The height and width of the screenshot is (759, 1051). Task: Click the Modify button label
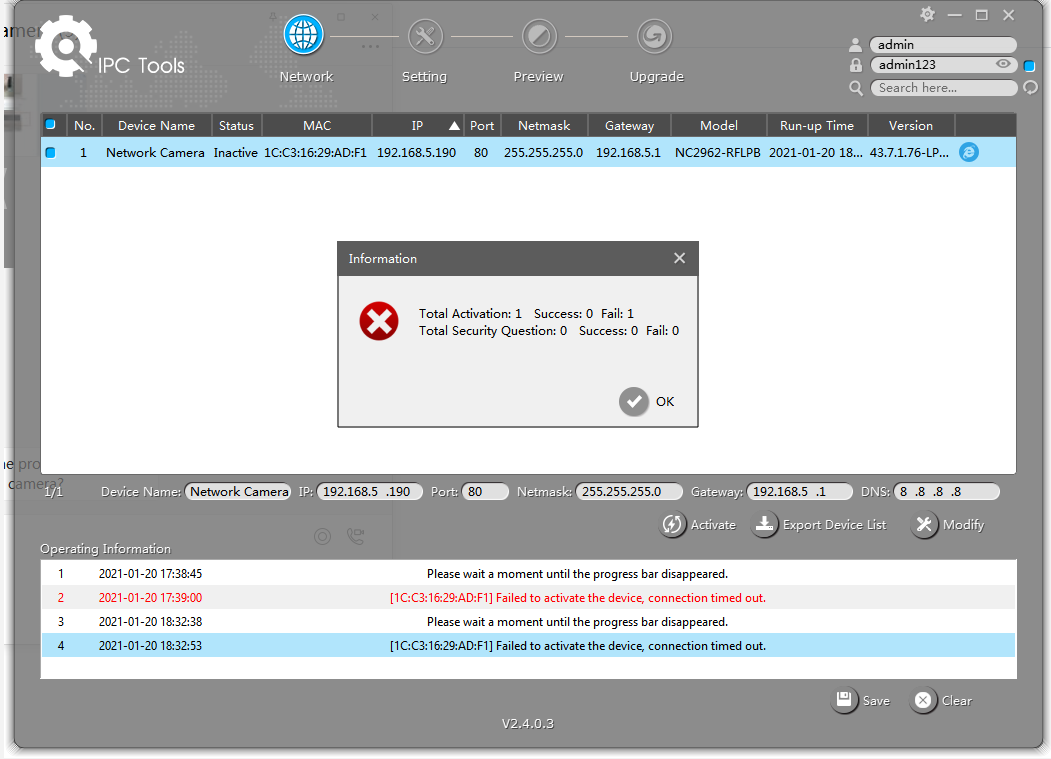tap(963, 525)
